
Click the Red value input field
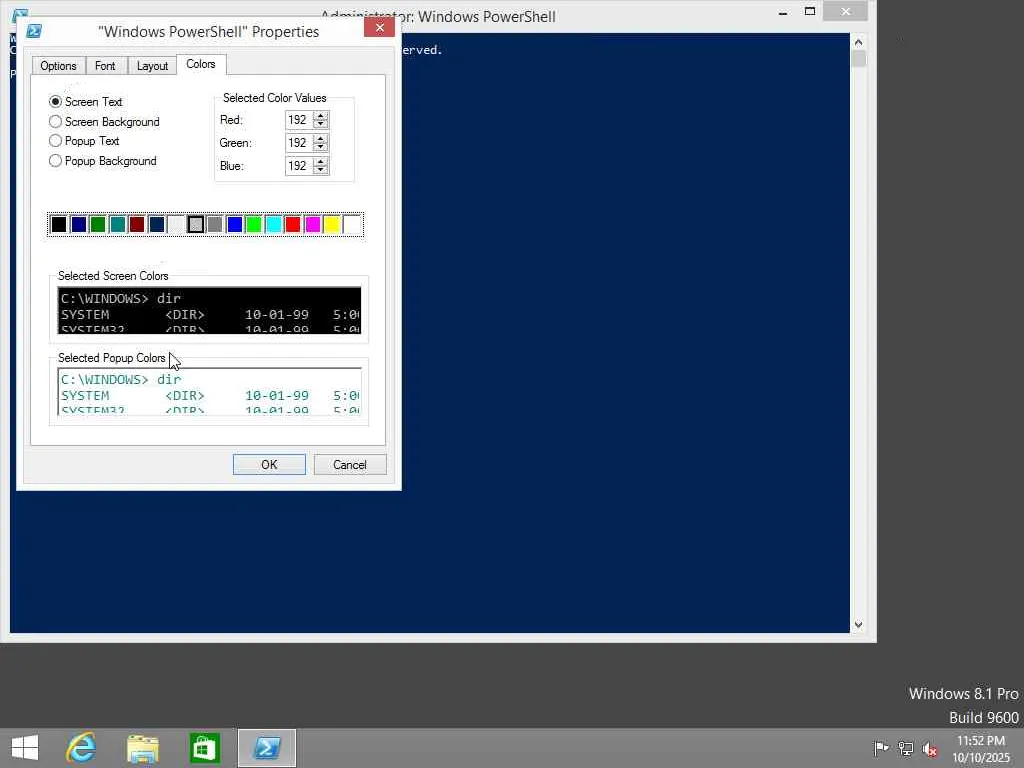[x=299, y=120]
